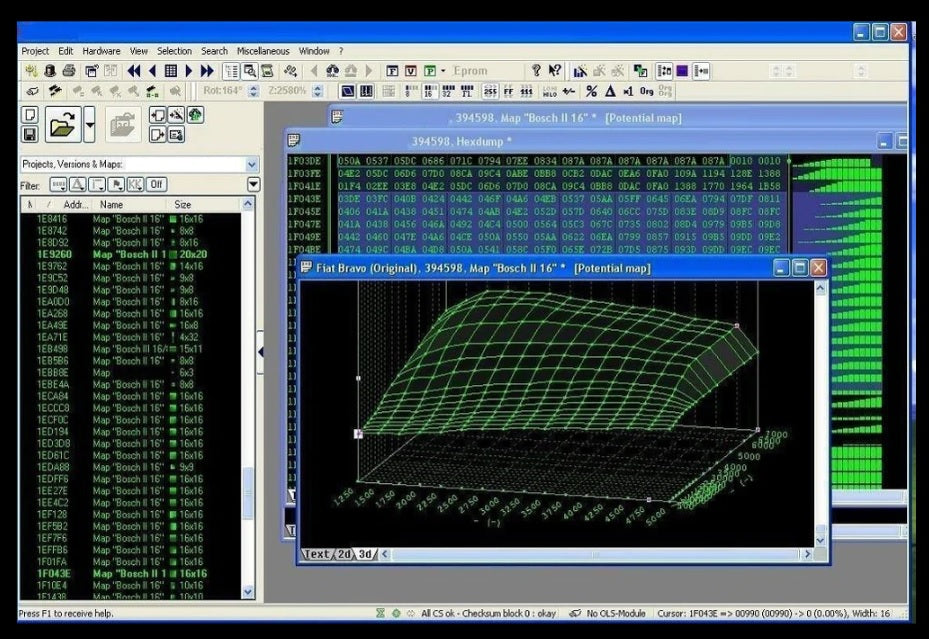Open the Projects, Versions & Maps dropdown
The height and width of the screenshot is (639, 929).
(x=251, y=164)
